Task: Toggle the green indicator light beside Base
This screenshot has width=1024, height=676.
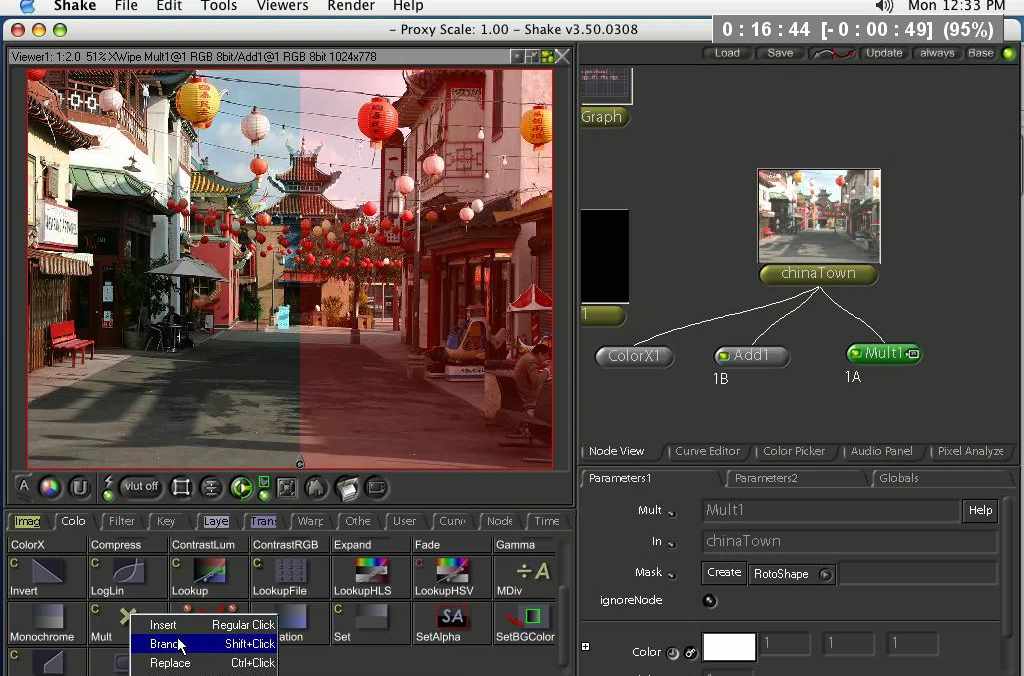Action: click(x=1008, y=54)
